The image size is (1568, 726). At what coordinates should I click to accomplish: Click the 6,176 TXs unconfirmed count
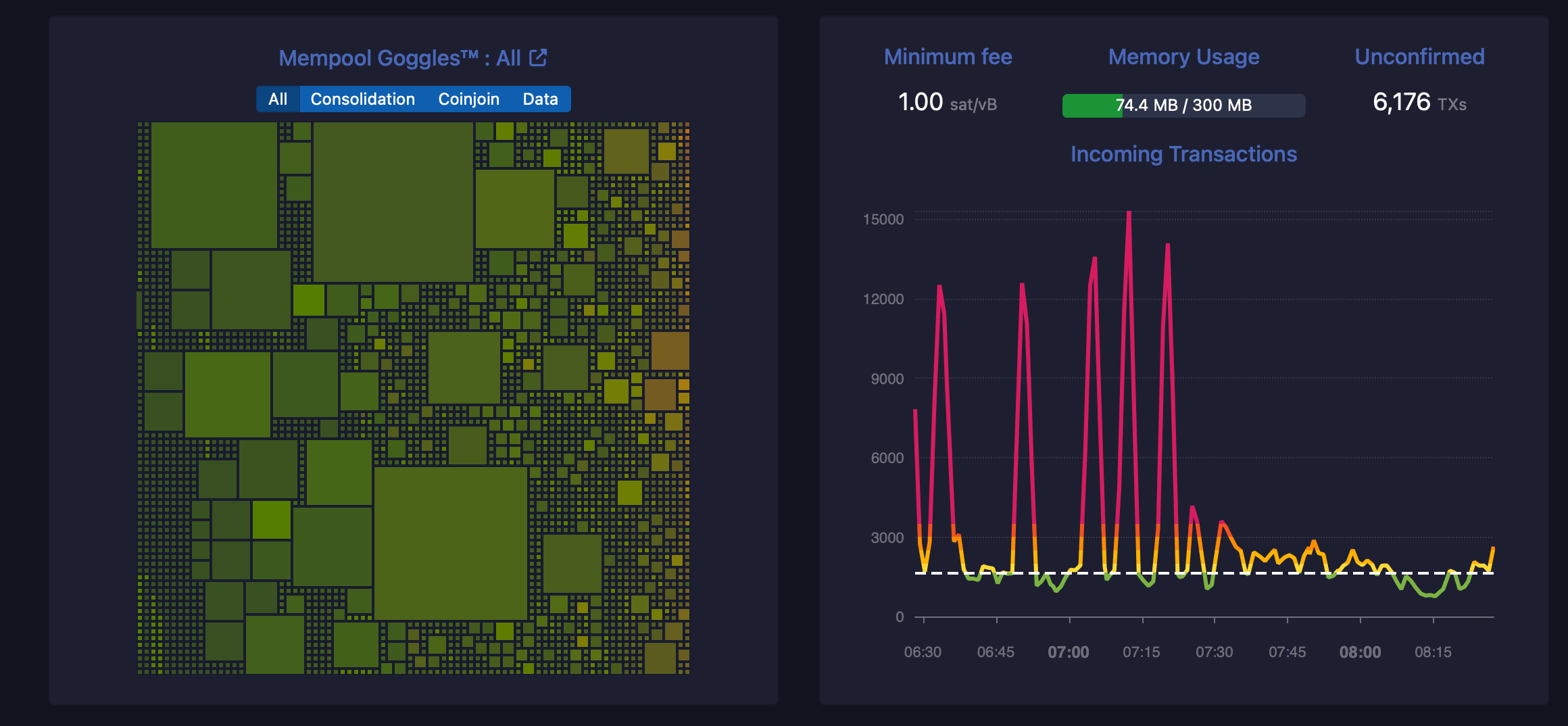[1419, 103]
